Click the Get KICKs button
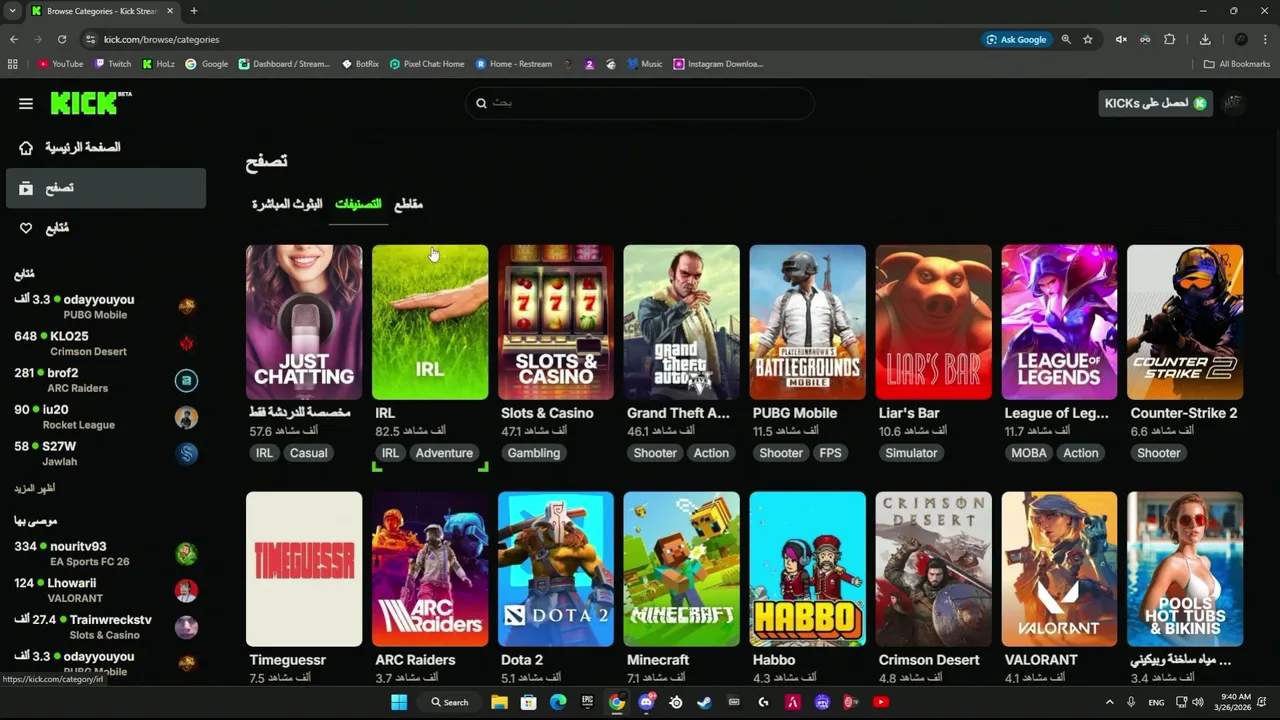Viewport: 1280px width, 720px height. tap(1156, 103)
